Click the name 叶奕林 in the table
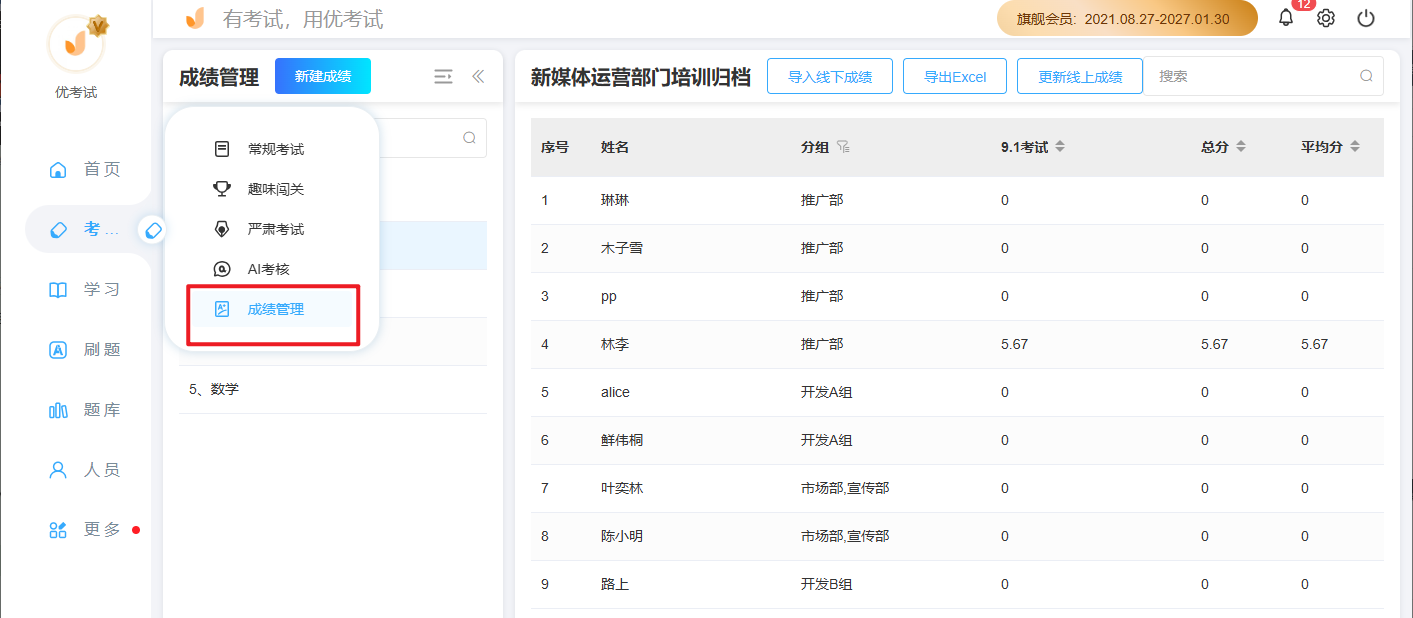1413x618 pixels. [x=622, y=488]
